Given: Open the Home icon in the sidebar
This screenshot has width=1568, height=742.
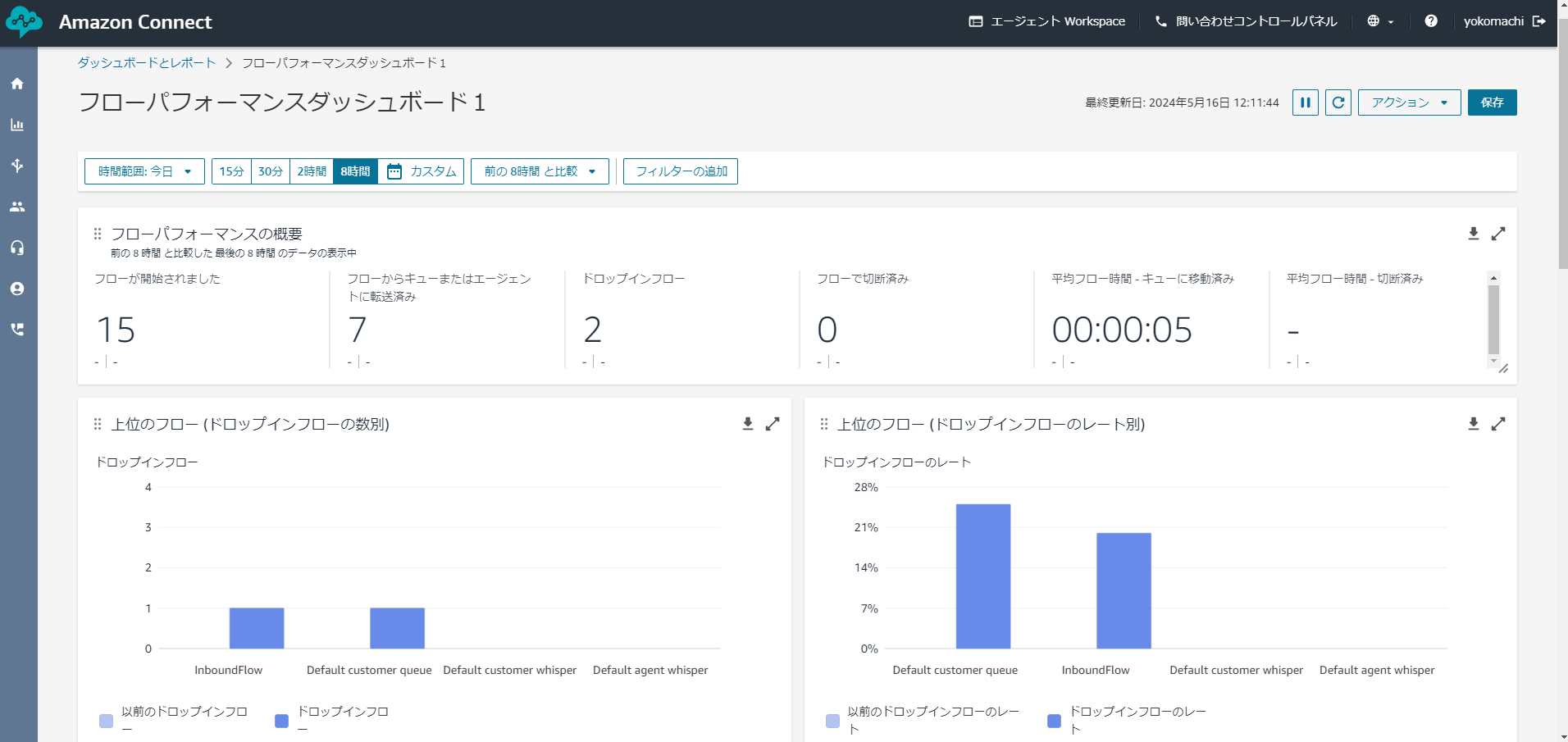Looking at the screenshot, I should point(17,84).
